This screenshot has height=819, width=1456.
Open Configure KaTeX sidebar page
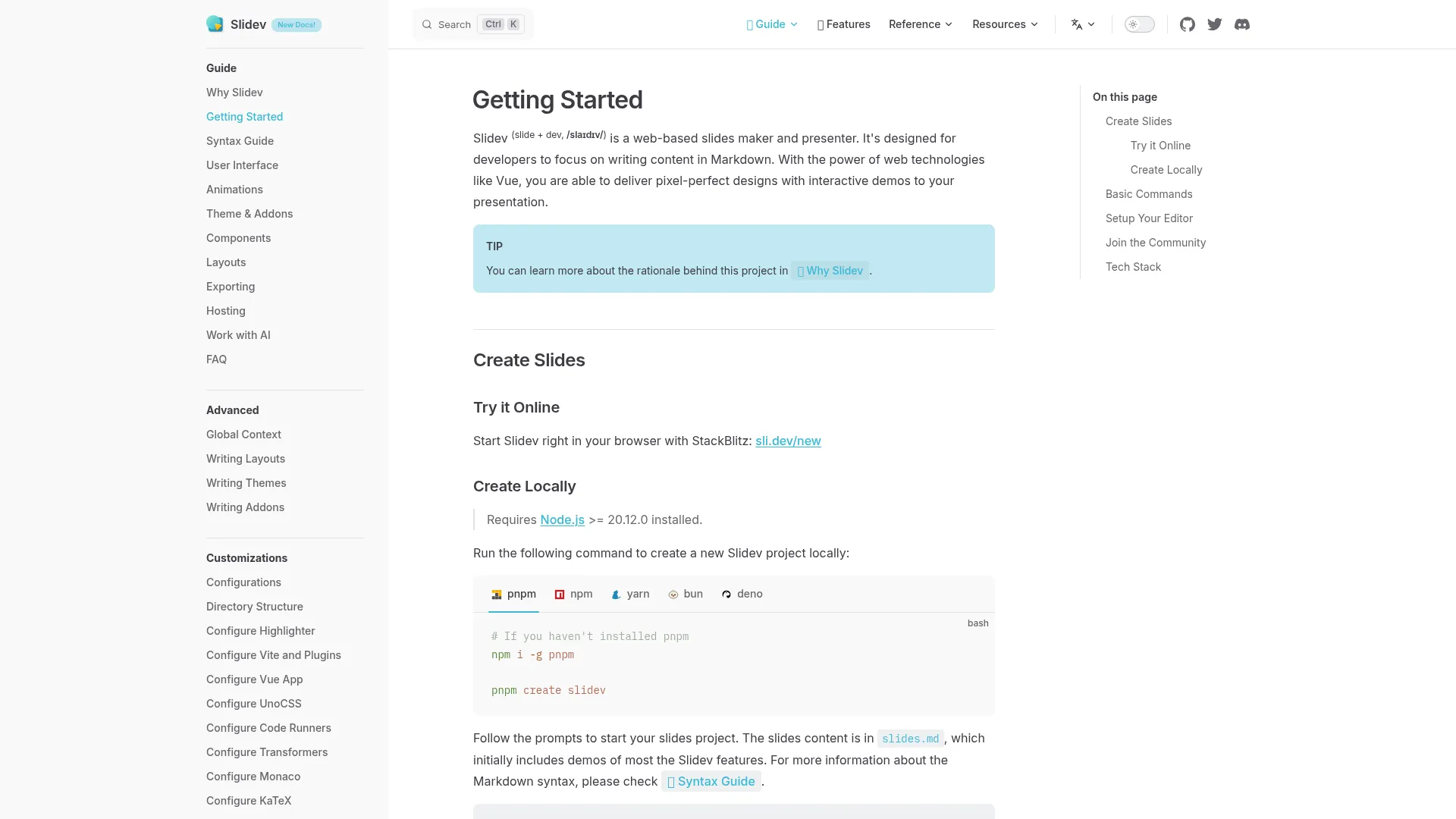[249, 801]
